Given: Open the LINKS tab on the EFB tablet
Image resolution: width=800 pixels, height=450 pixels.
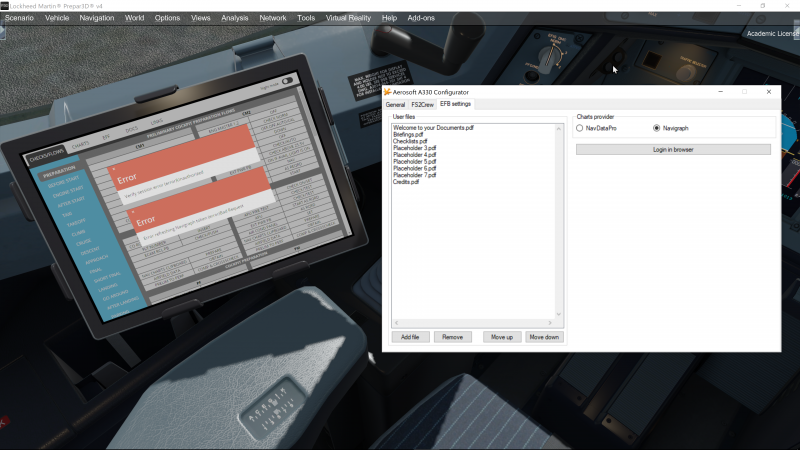Looking at the screenshot, I should [x=157, y=122].
